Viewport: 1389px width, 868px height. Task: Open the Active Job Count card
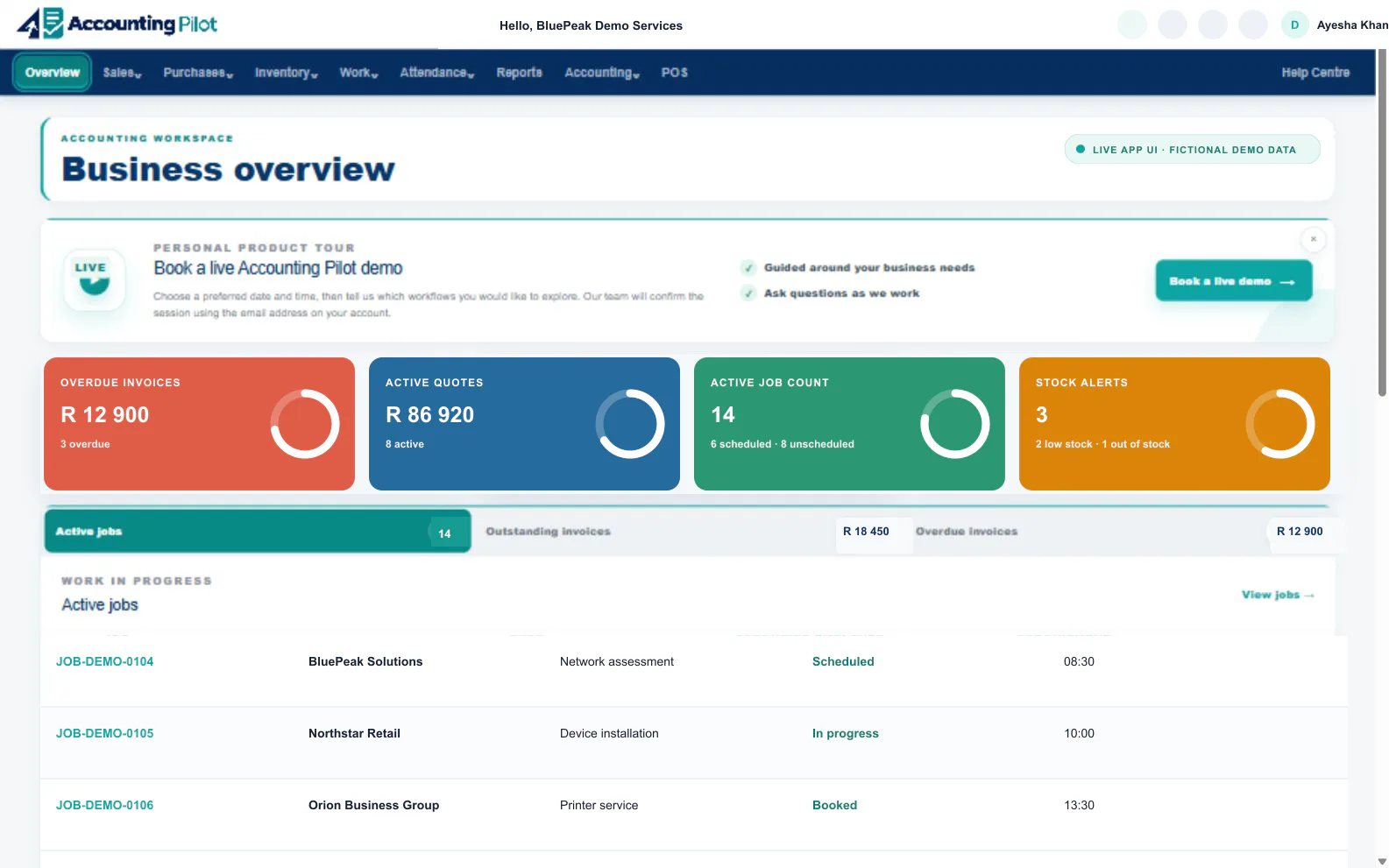849,424
